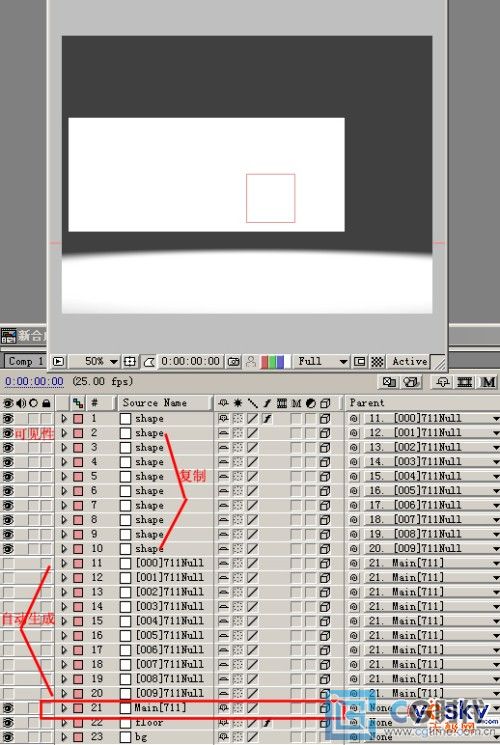Click the shy switch for layer 2 shape
500x745 pixels.
pos(223,433)
